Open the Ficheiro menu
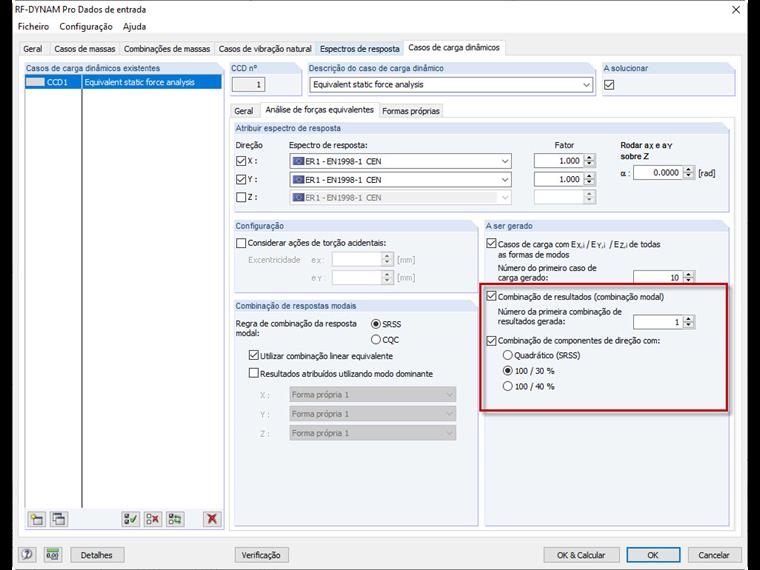The height and width of the screenshot is (570, 760). [33, 27]
